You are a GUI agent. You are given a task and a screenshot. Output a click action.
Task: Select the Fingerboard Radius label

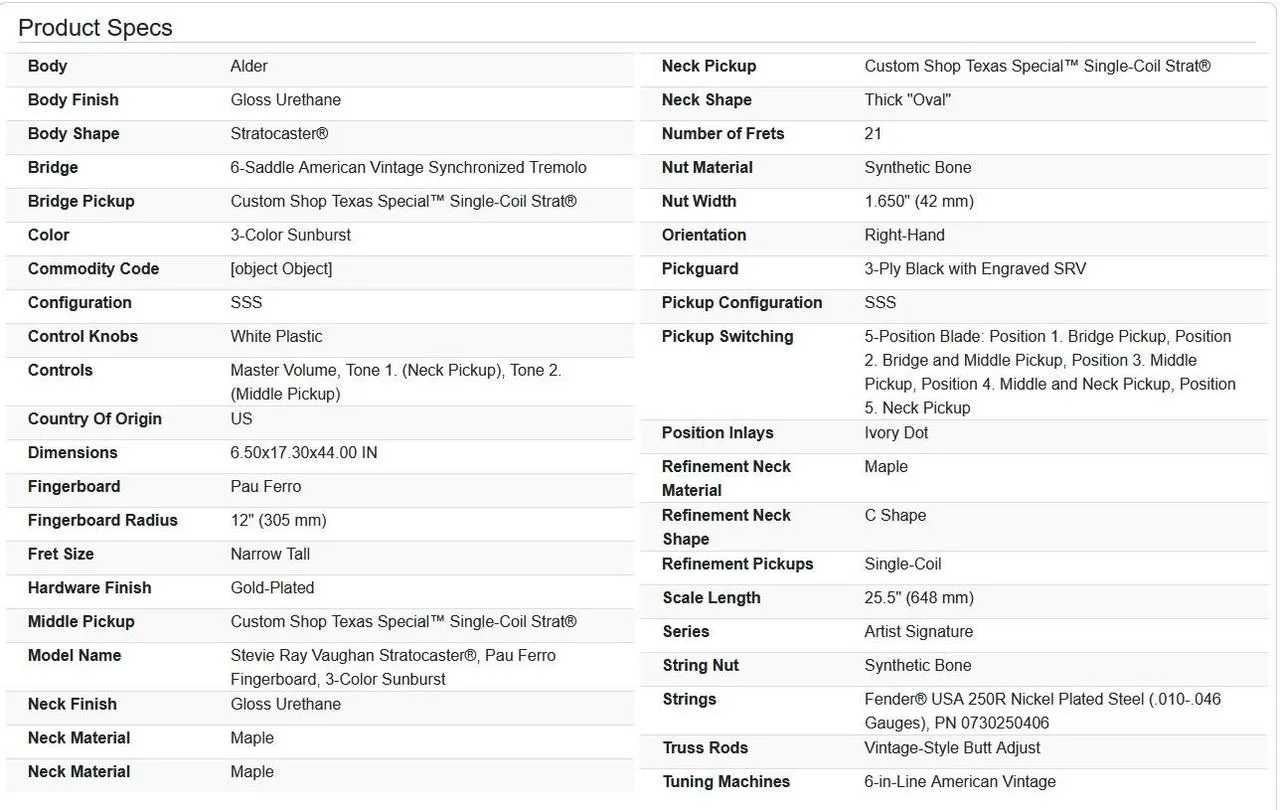tap(103, 520)
